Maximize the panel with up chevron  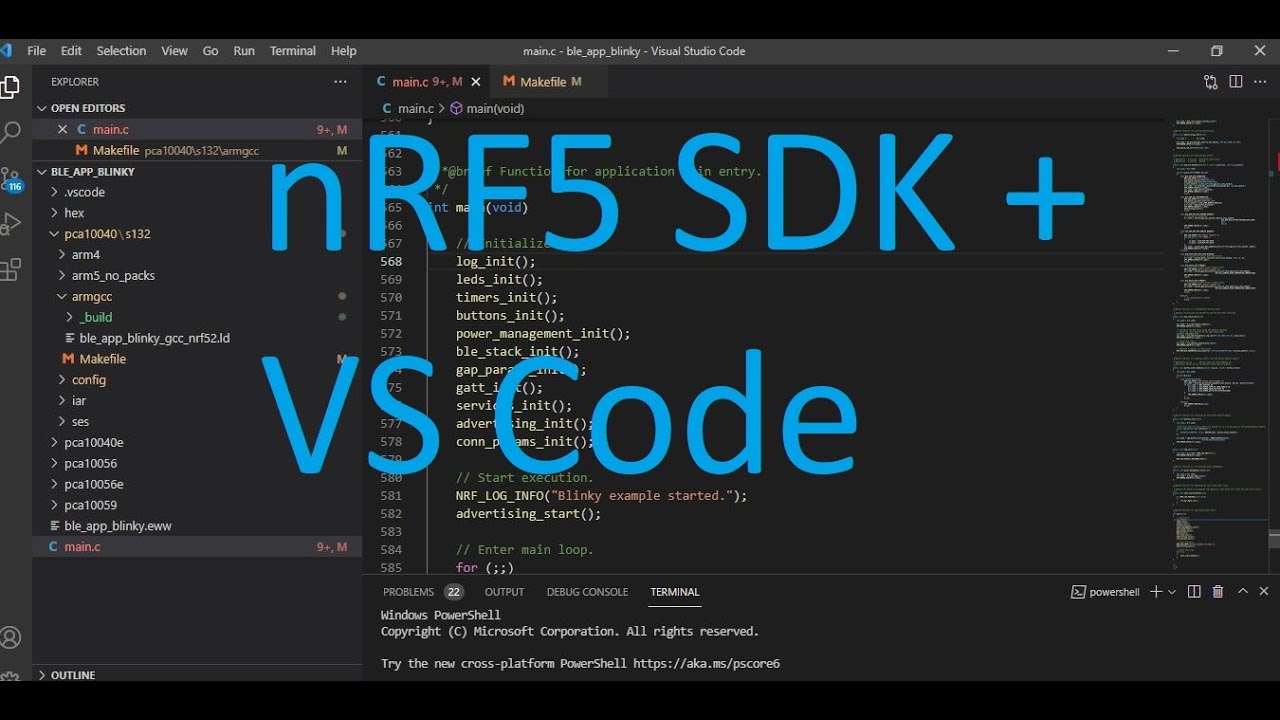click(x=1243, y=592)
